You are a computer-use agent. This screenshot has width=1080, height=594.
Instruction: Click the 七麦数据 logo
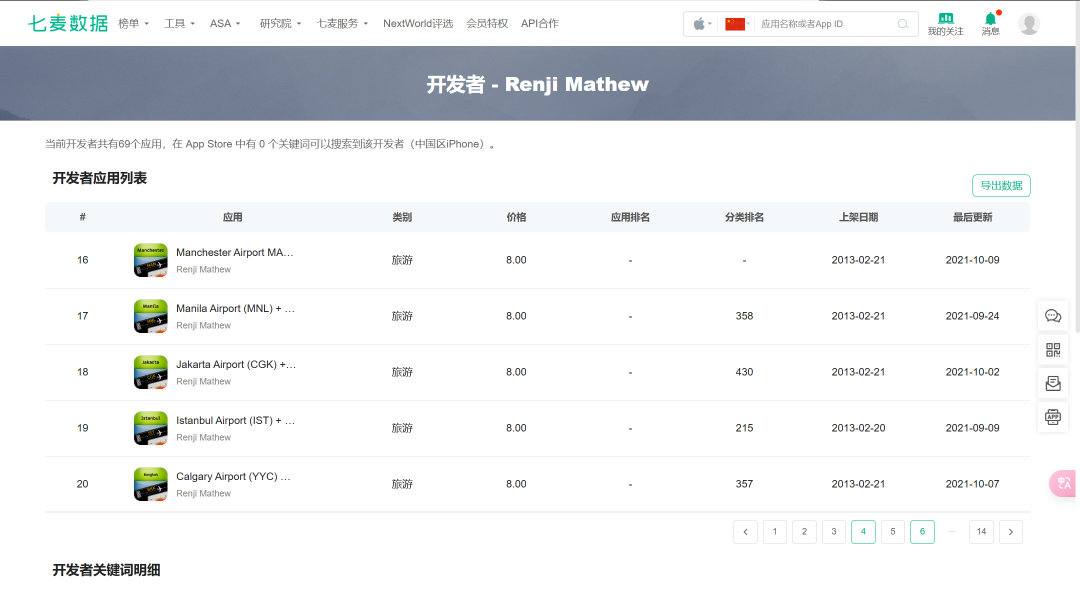click(x=68, y=23)
